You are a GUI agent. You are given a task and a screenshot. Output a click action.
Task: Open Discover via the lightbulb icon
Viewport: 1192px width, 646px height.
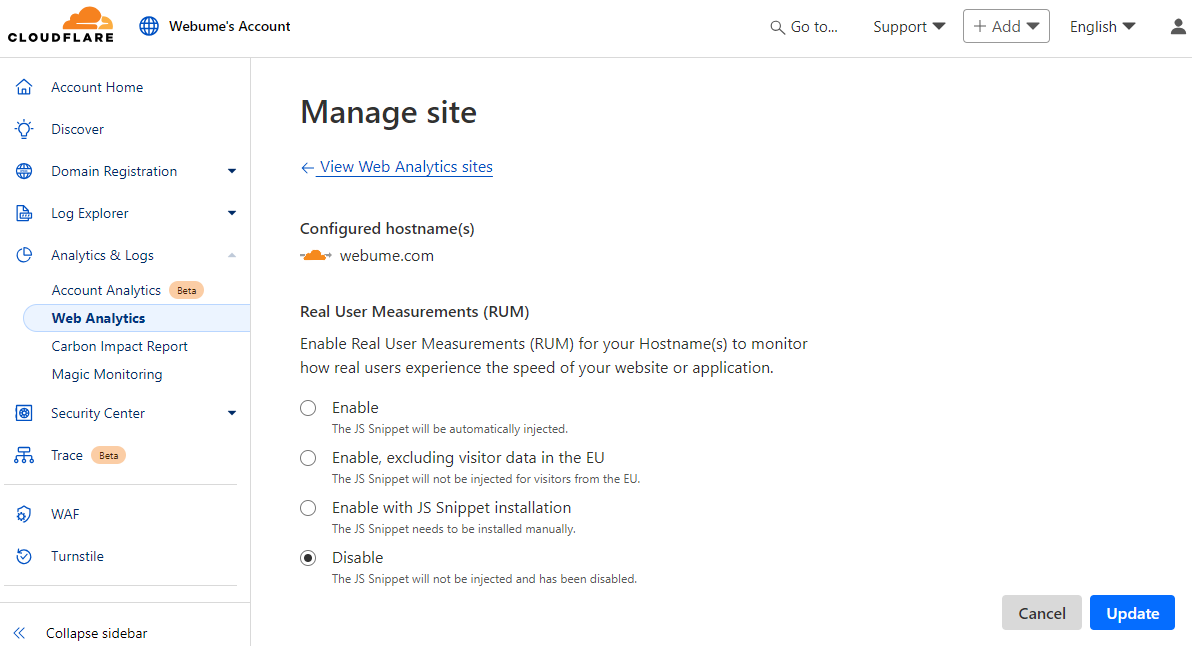(x=24, y=129)
